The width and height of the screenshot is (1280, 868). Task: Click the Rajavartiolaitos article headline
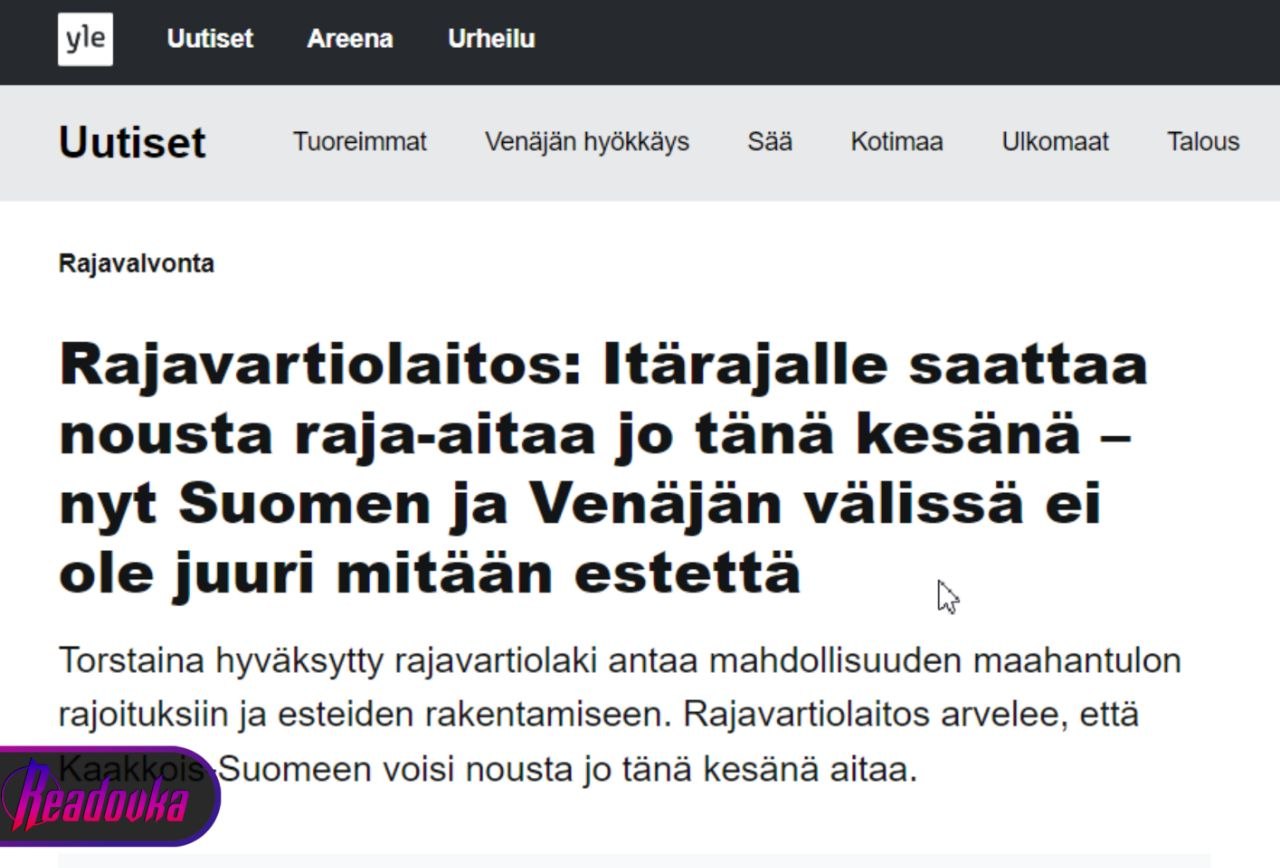point(603,469)
